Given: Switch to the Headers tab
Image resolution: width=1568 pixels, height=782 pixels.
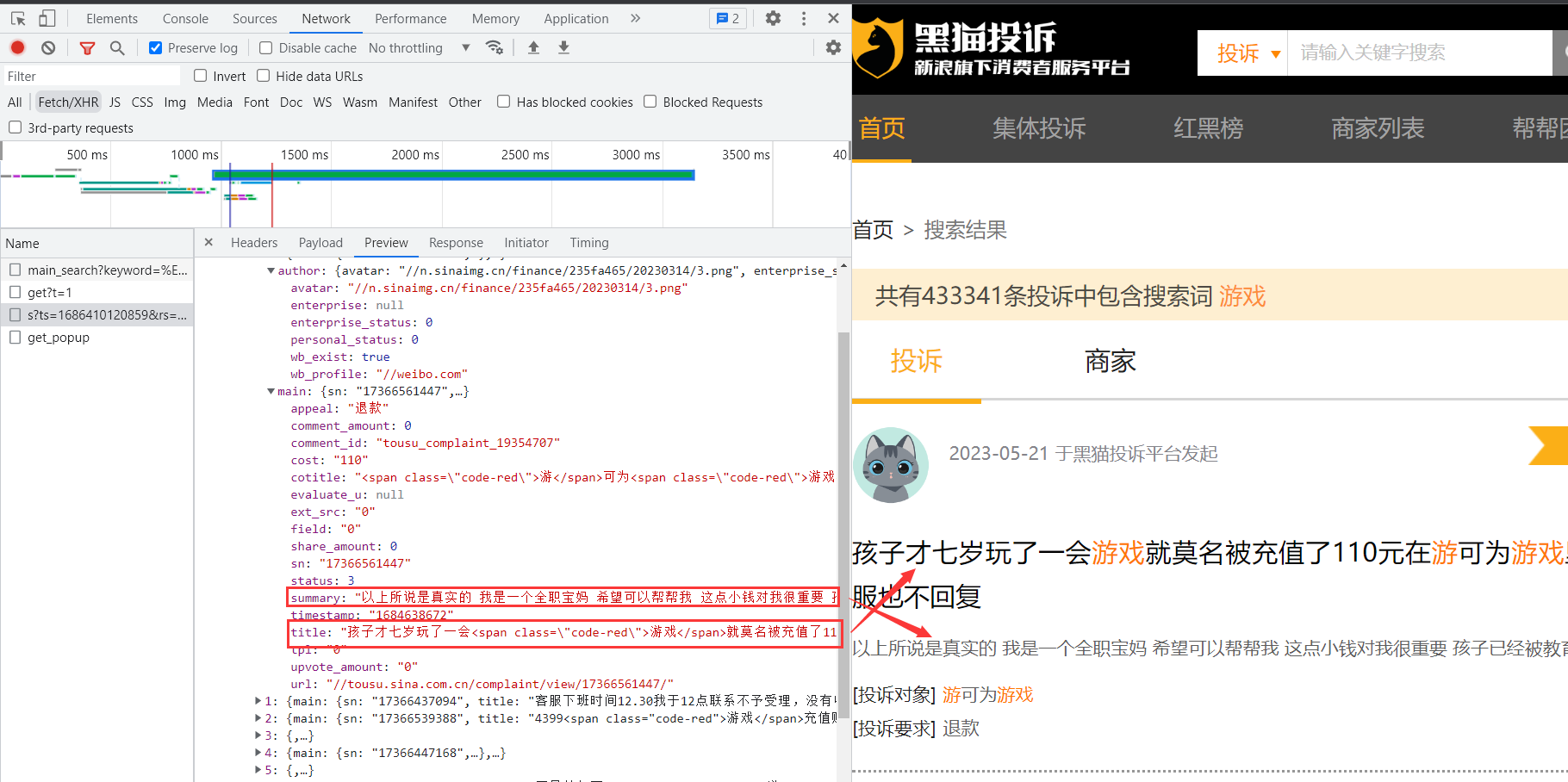Looking at the screenshot, I should [254, 243].
